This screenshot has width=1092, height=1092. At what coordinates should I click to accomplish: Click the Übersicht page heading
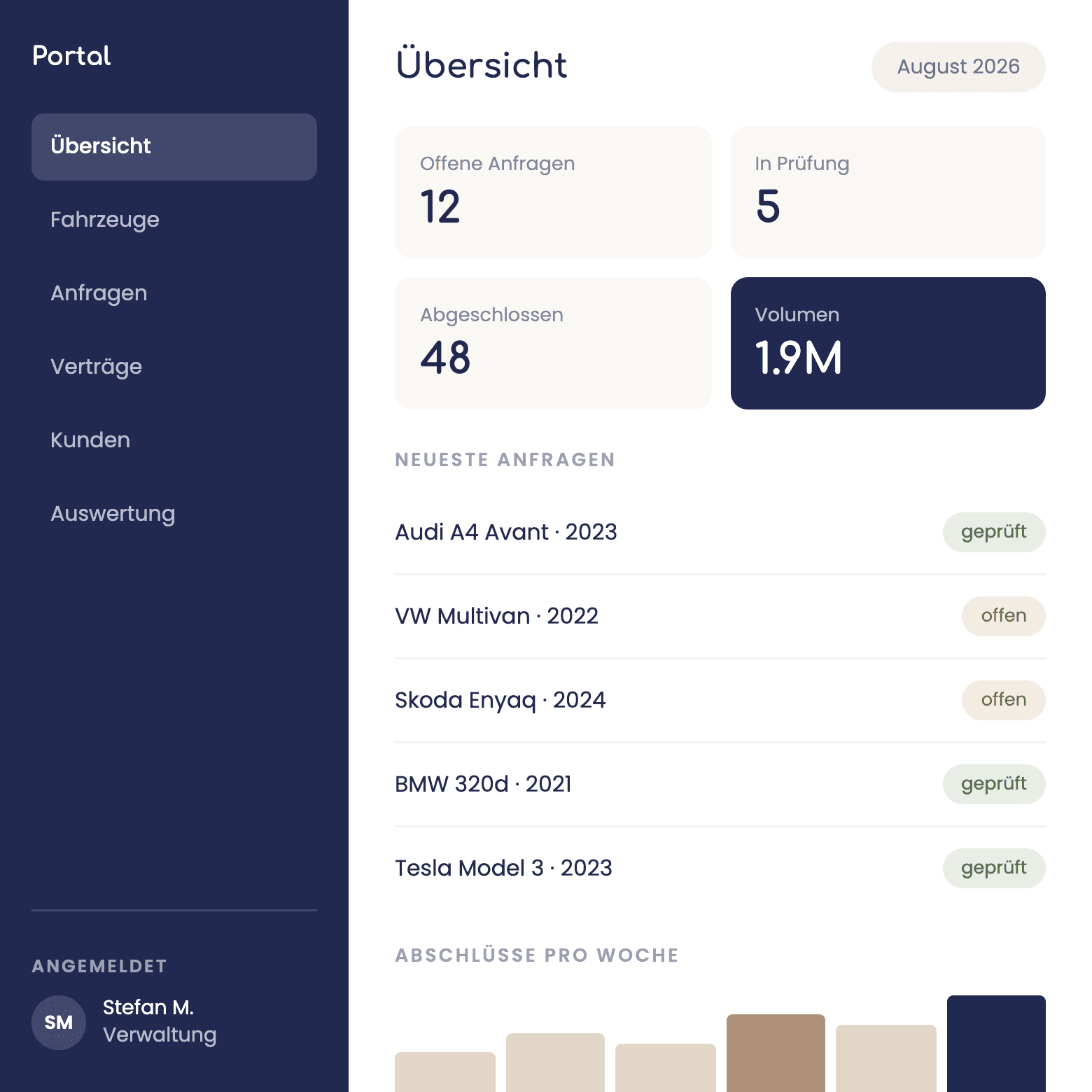(x=482, y=64)
